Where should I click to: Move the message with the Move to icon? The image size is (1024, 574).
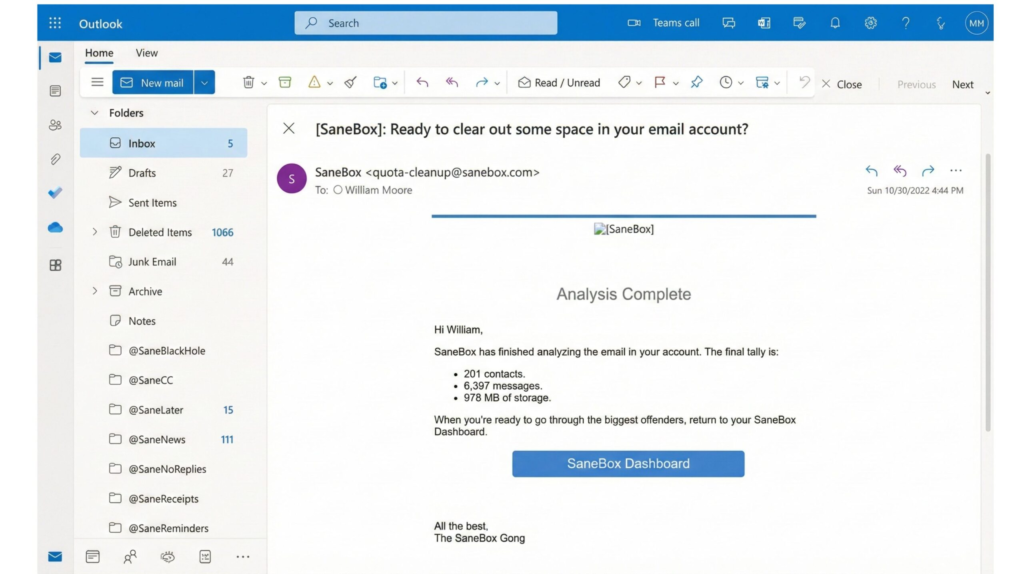380,82
